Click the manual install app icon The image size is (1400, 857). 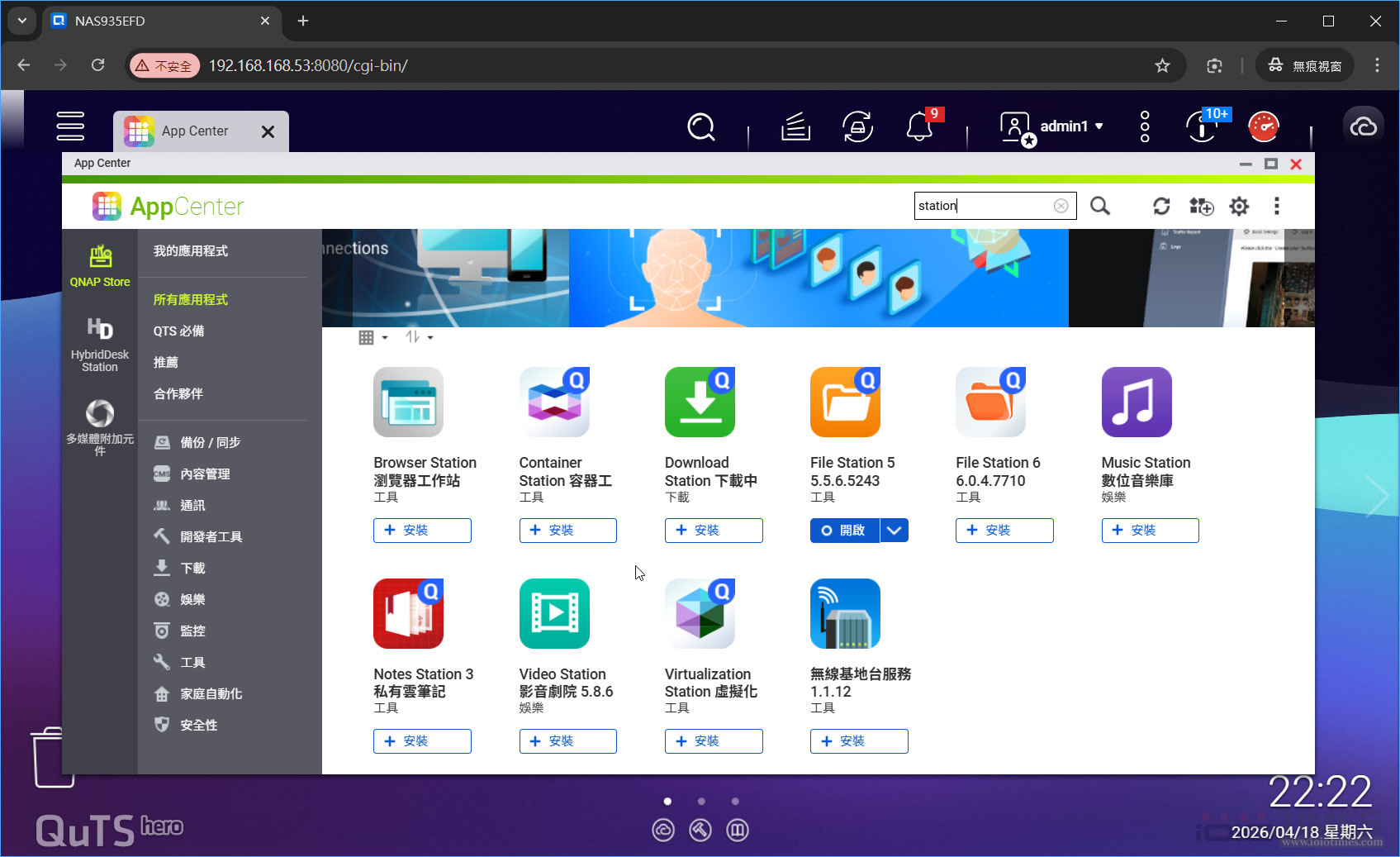tap(1201, 206)
